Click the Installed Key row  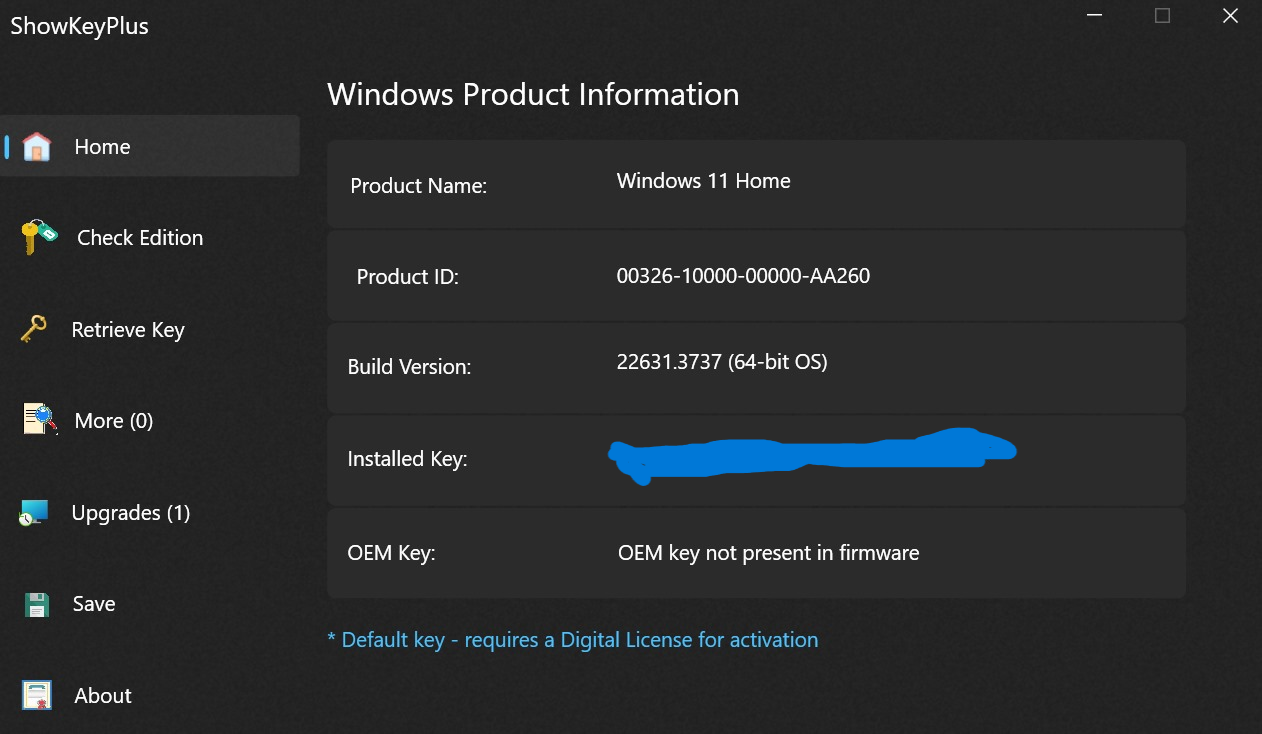point(756,459)
